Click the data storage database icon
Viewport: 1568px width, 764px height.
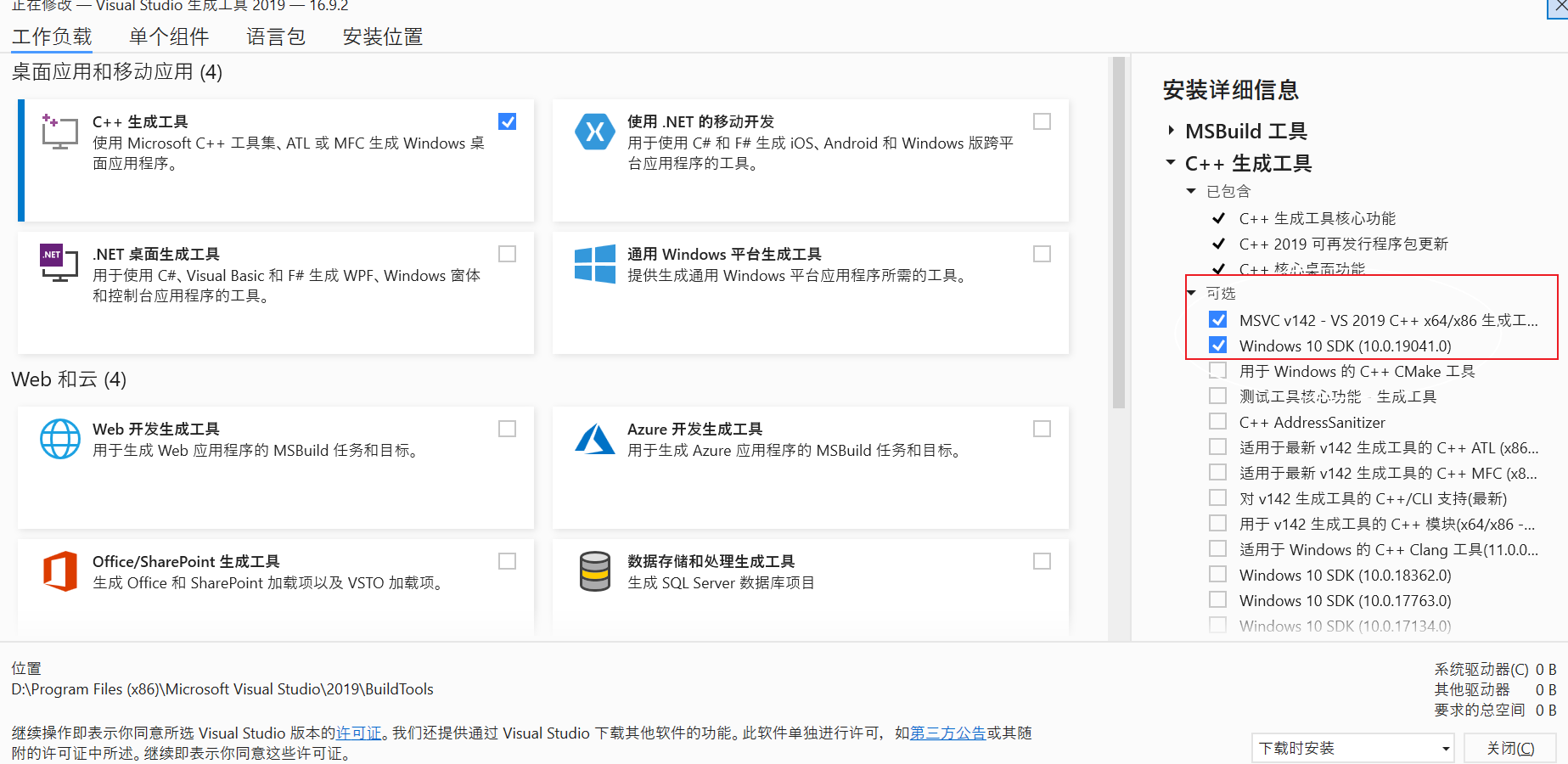point(594,571)
